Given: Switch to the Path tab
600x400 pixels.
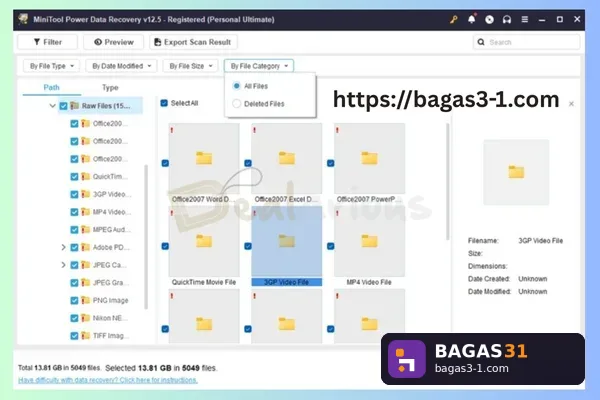Looking at the screenshot, I should (x=52, y=87).
